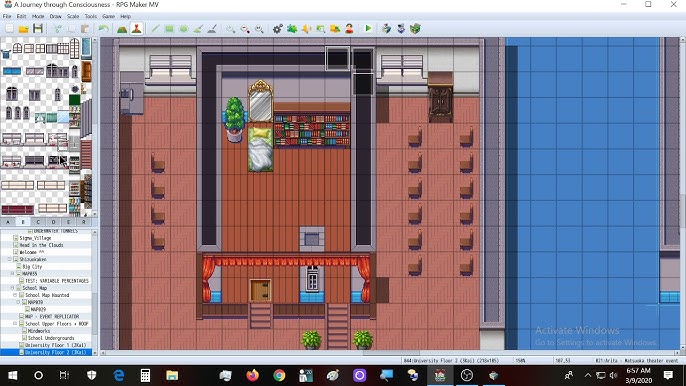The width and height of the screenshot is (686, 386).
Task: Select the Big City map
Action: pos(32,267)
